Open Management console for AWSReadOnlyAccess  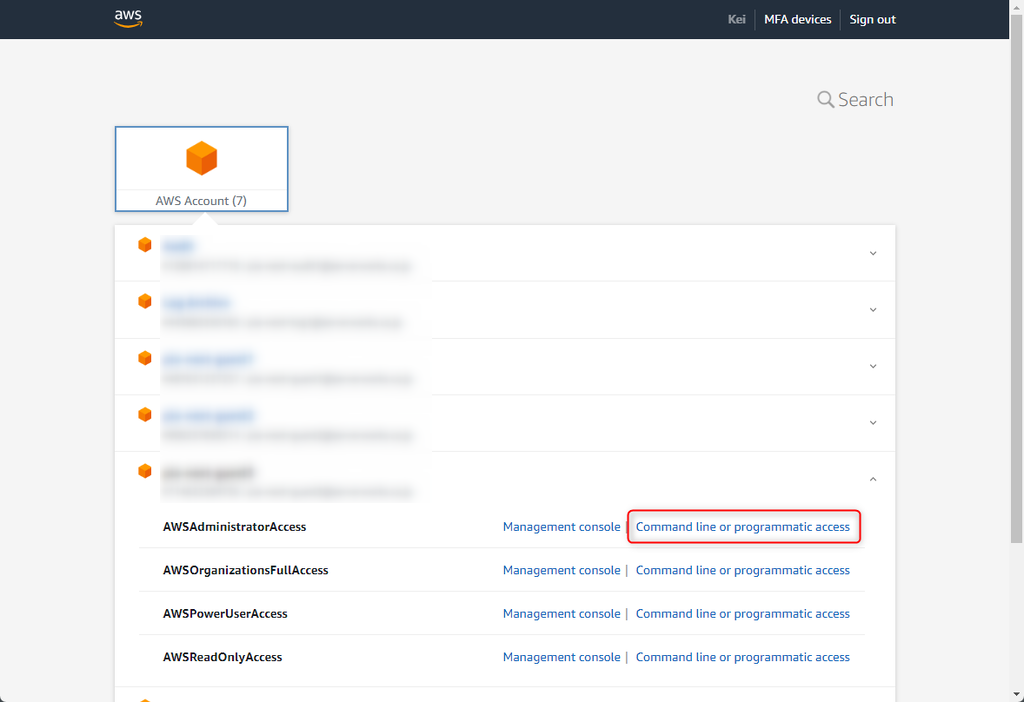coord(561,657)
